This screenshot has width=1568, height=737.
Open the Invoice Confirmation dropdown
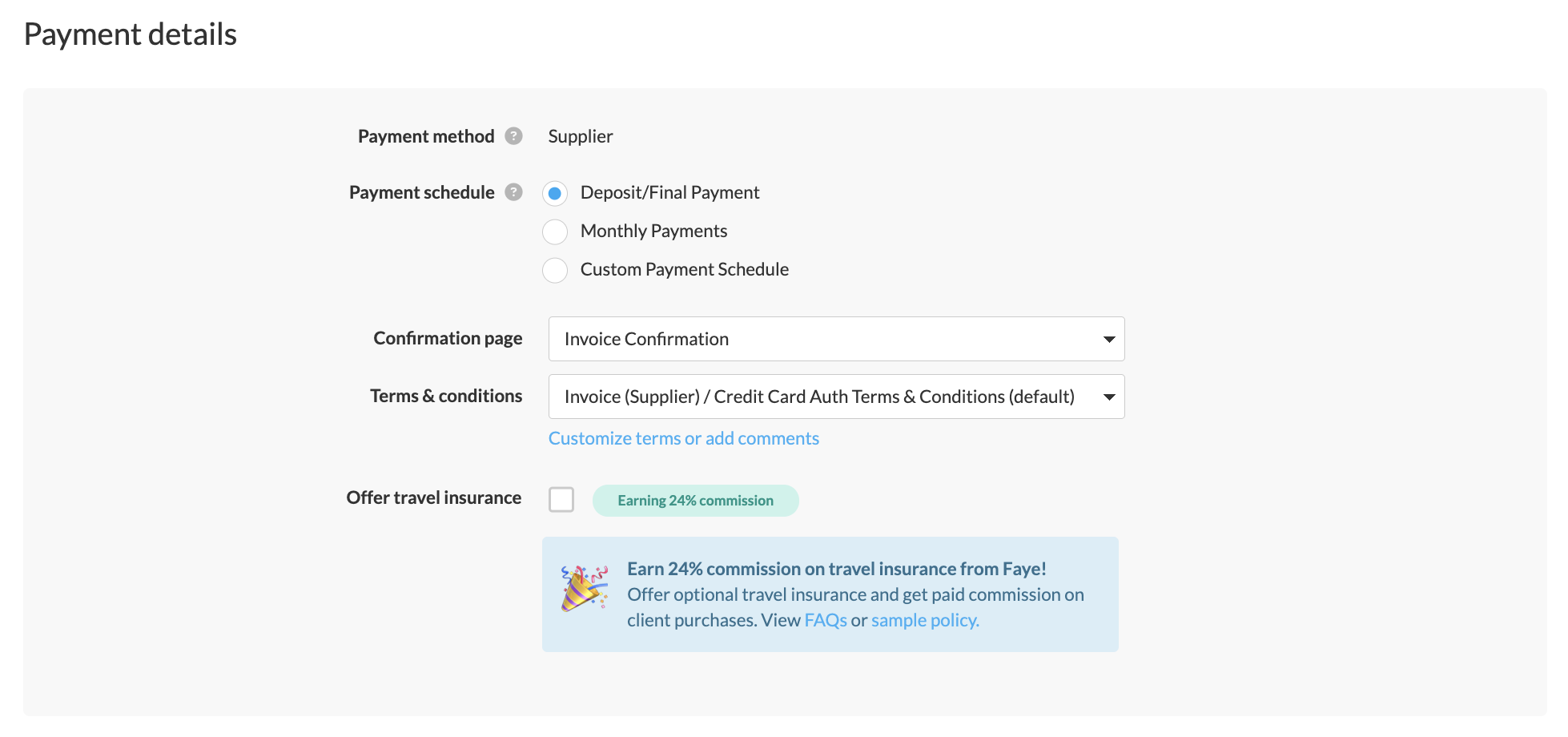(x=836, y=339)
